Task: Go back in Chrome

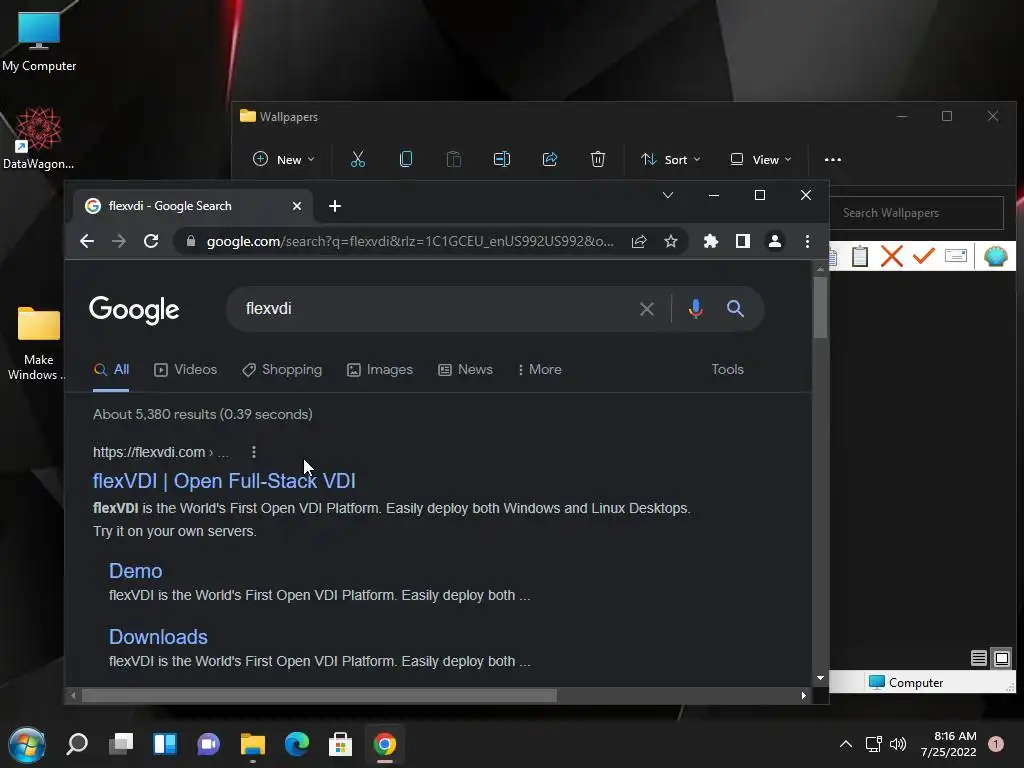Action: pos(87,242)
